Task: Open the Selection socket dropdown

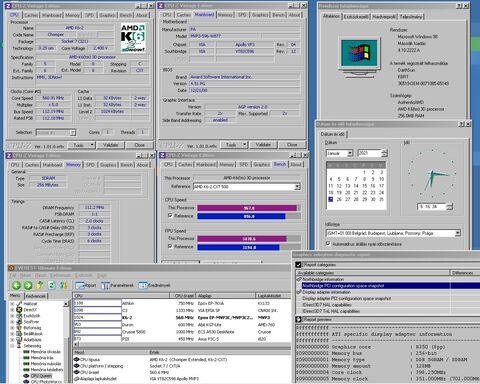Action: click(72, 133)
